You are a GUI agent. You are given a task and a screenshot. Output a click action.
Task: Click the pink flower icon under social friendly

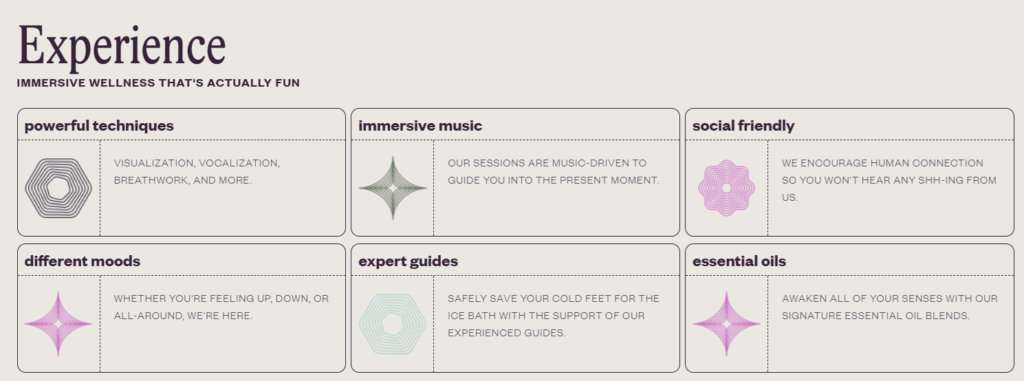(x=726, y=188)
